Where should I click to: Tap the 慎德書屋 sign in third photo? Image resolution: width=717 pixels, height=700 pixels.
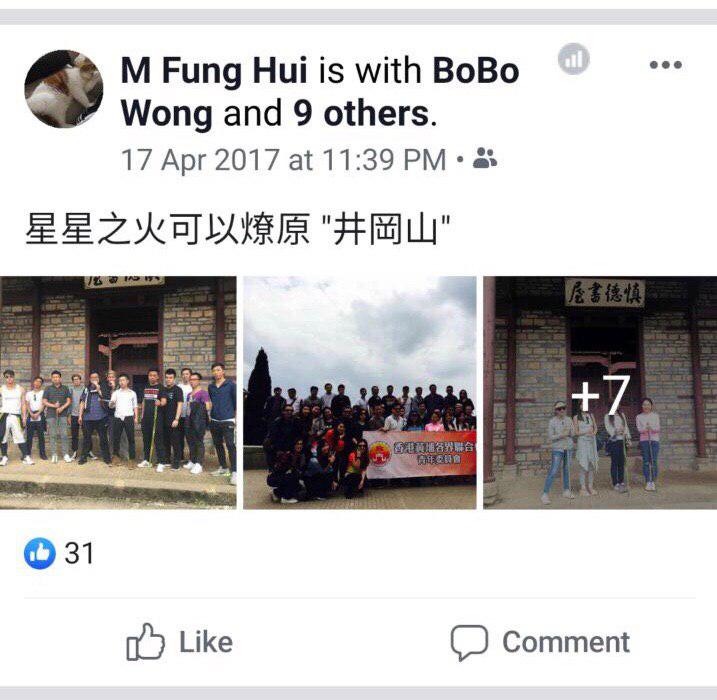pyautogui.click(x=605, y=293)
